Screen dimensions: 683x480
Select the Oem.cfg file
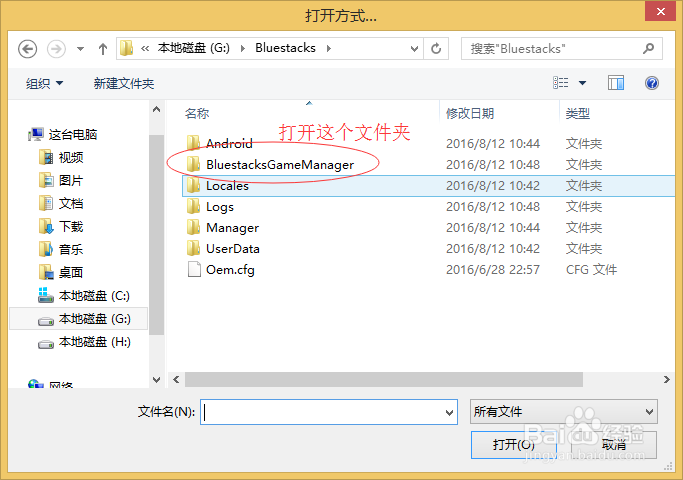click(x=230, y=270)
